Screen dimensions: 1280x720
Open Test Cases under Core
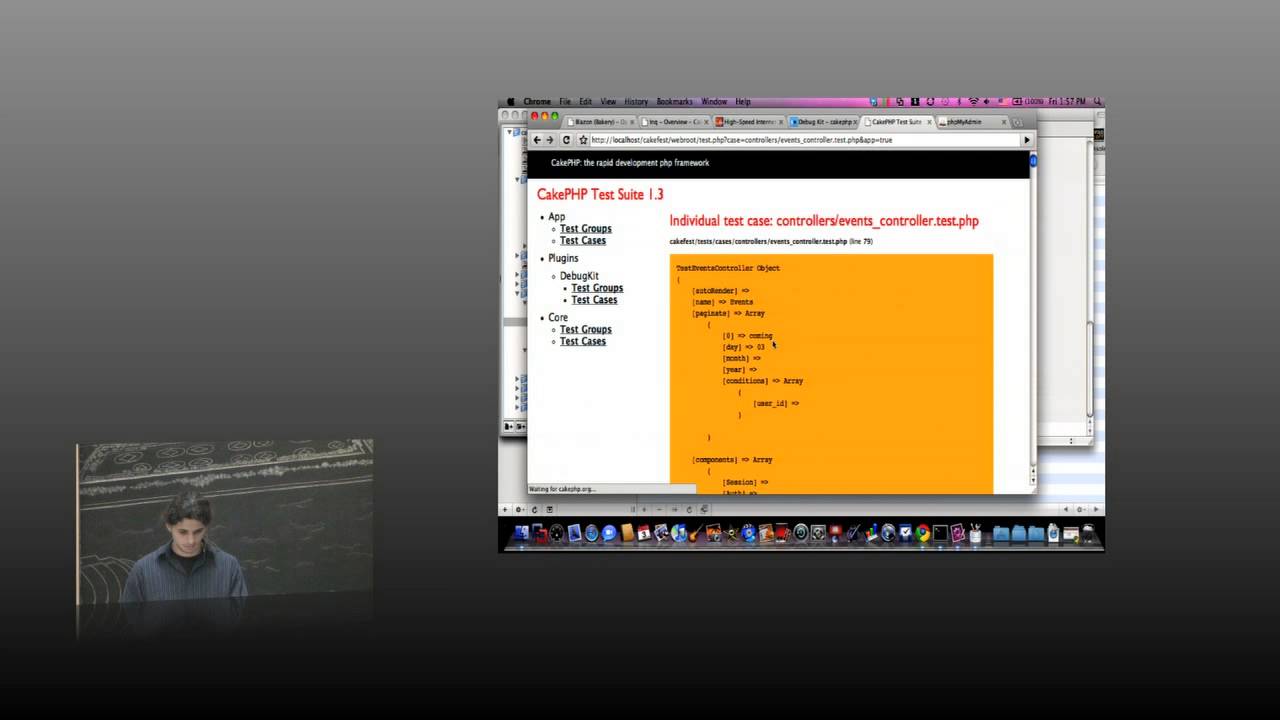583,342
